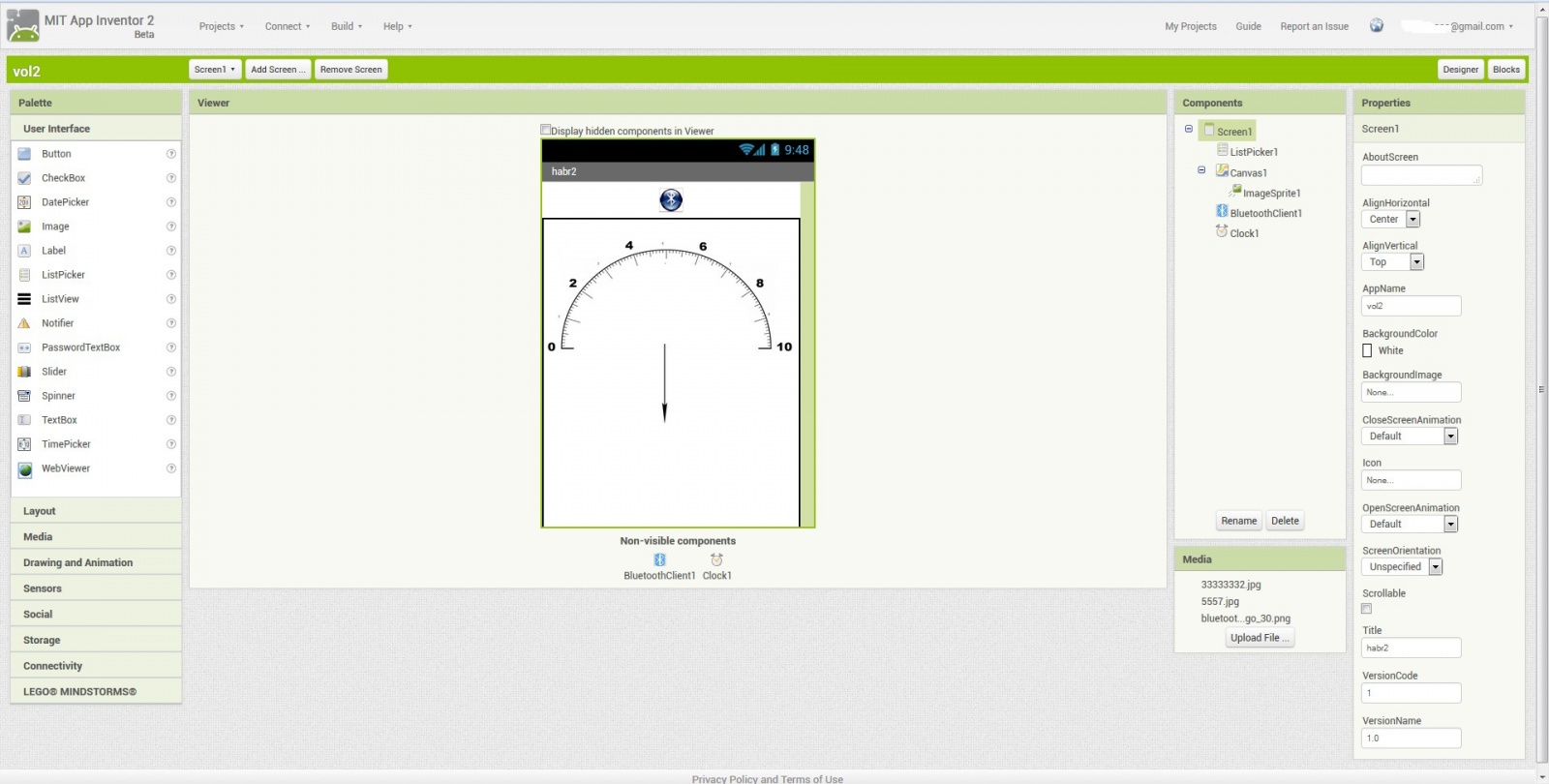Image resolution: width=1549 pixels, height=784 pixels.
Task: Select Clock1 in Components tree
Action: [x=1244, y=233]
